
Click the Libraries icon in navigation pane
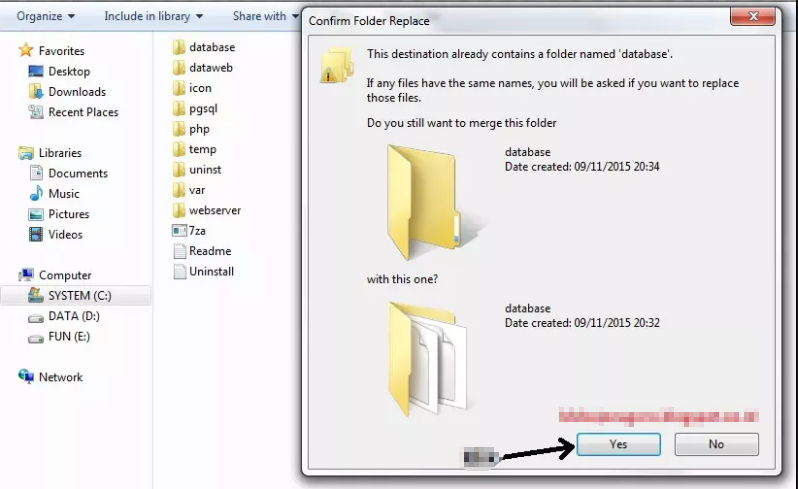click(25, 153)
